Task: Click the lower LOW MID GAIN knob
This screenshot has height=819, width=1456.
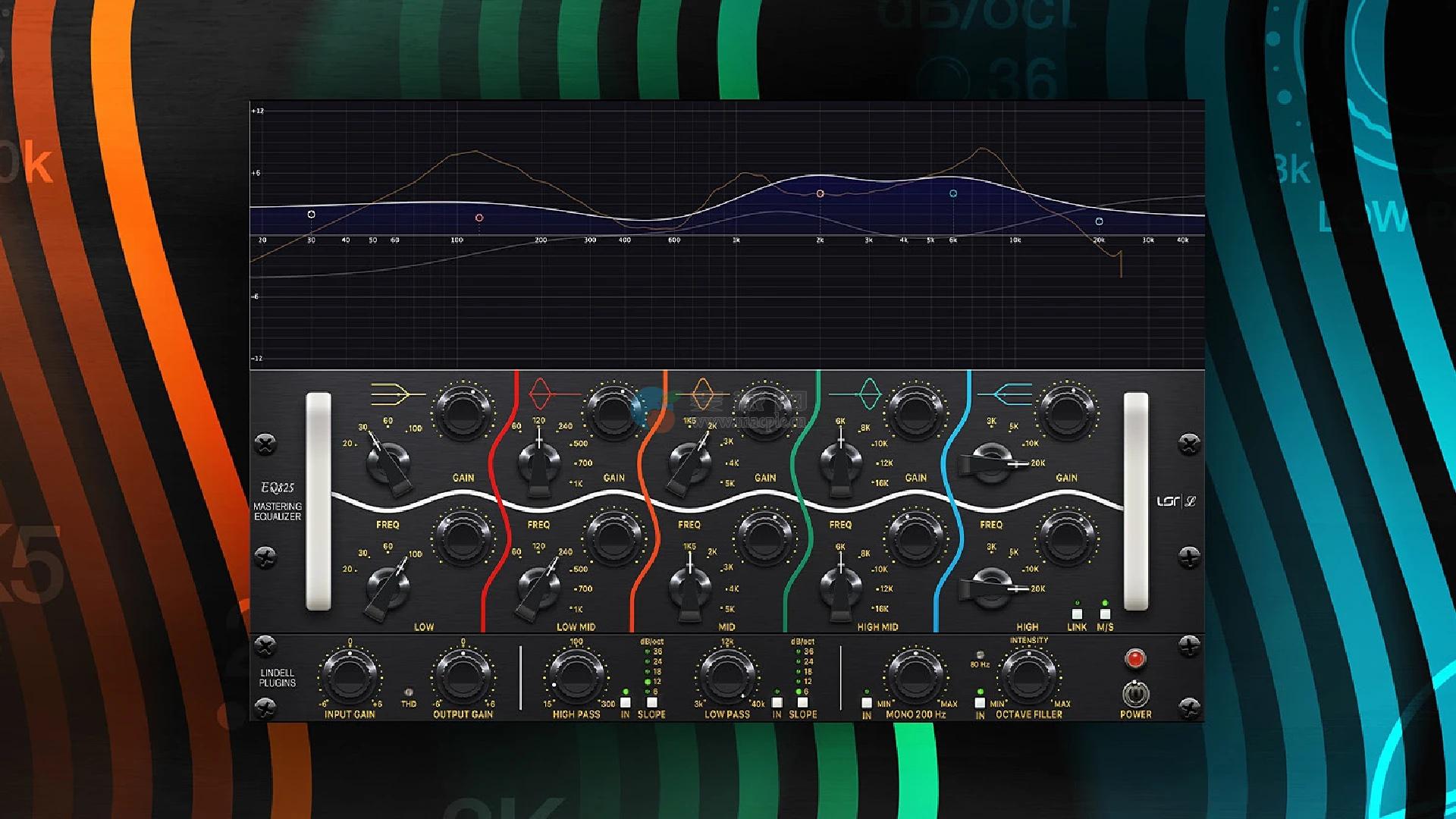Action: 613,538
